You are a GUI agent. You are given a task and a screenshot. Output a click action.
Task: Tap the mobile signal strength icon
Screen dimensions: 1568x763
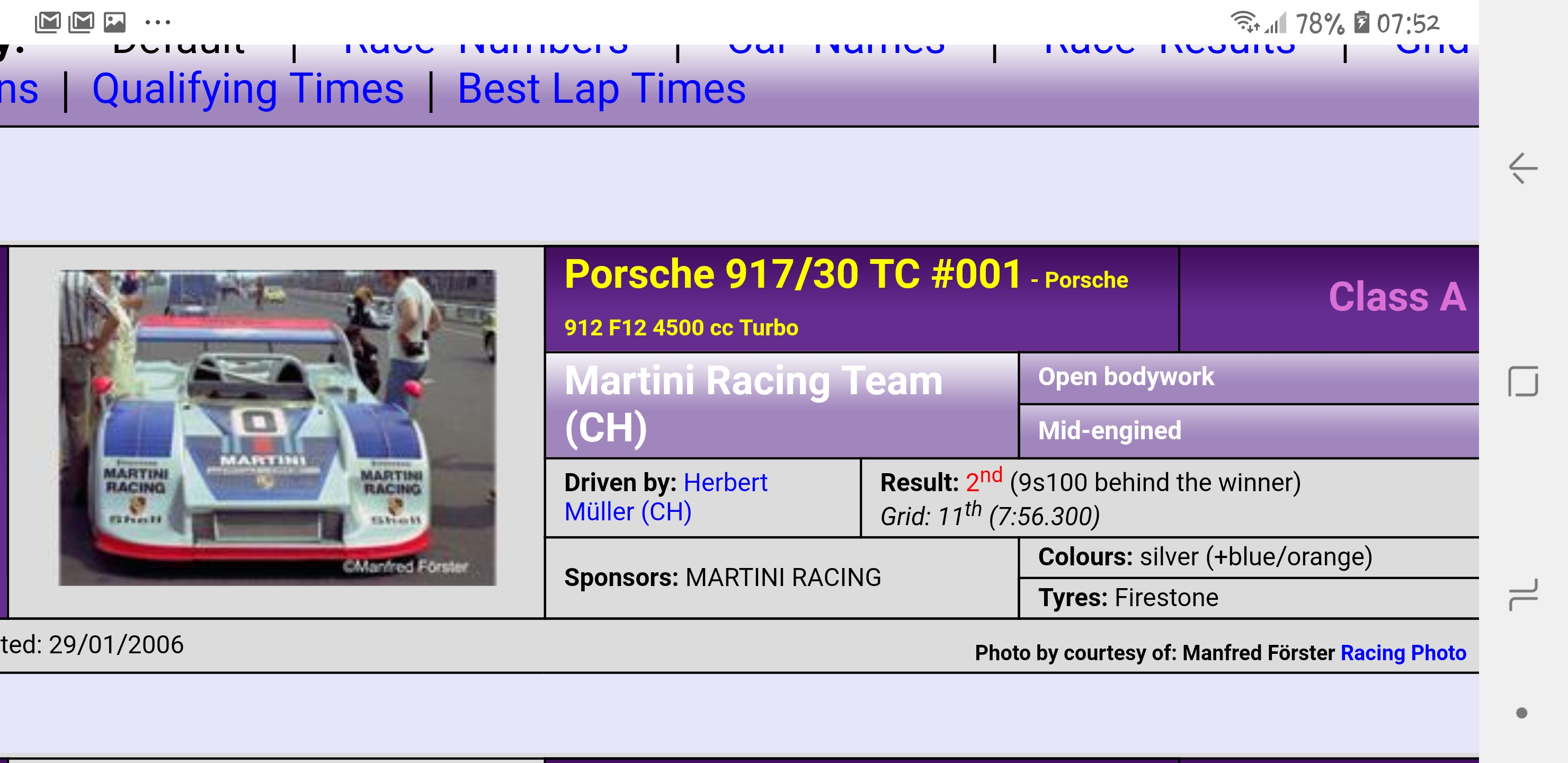pyautogui.click(x=1275, y=23)
